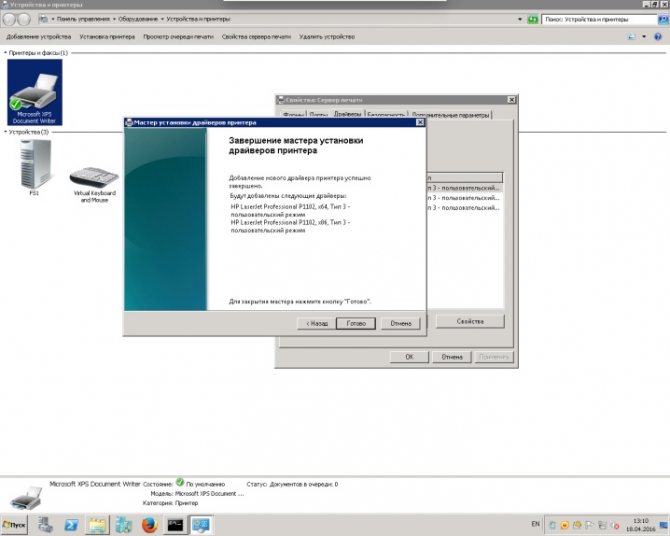This screenshot has width=670, height=536.
Task: Collapse the Принтеры и факсы group
Action: pyautogui.click(x=5, y=53)
